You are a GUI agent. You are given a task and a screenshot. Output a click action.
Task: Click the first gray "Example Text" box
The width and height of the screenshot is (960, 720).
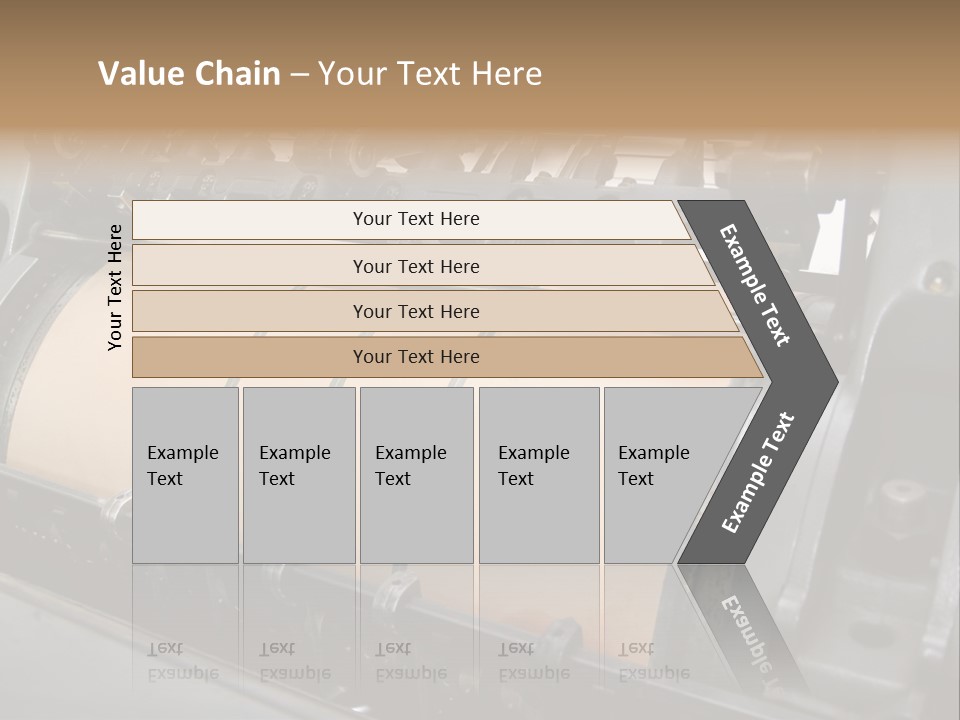pos(185,475)
